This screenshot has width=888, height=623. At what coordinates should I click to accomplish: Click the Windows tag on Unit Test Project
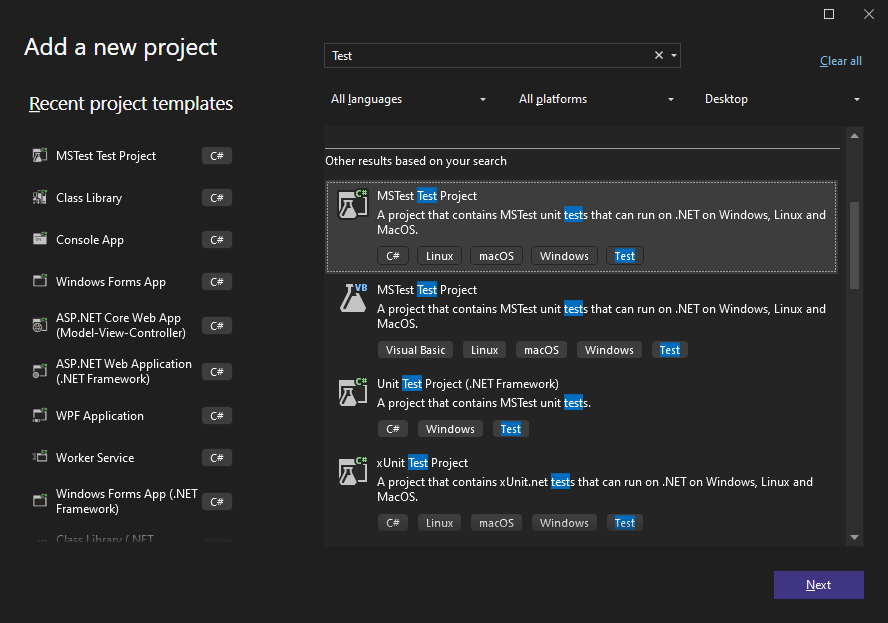(450, 429)
